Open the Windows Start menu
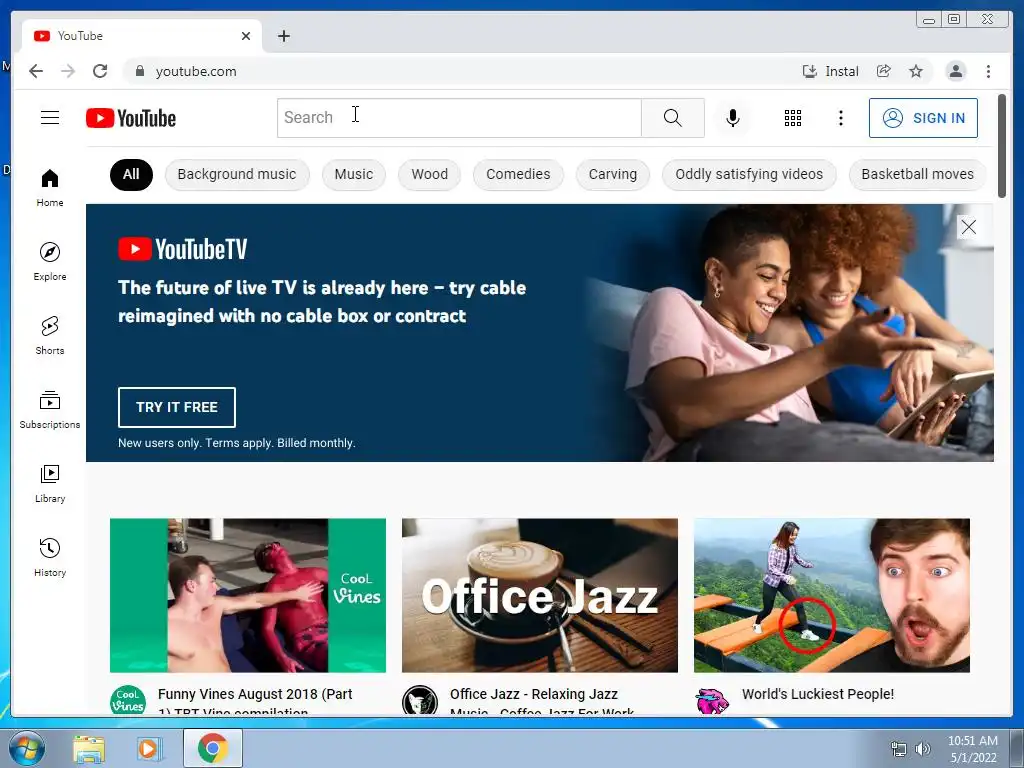Viewport: 1024px width, 768px height. click(26, 748)
